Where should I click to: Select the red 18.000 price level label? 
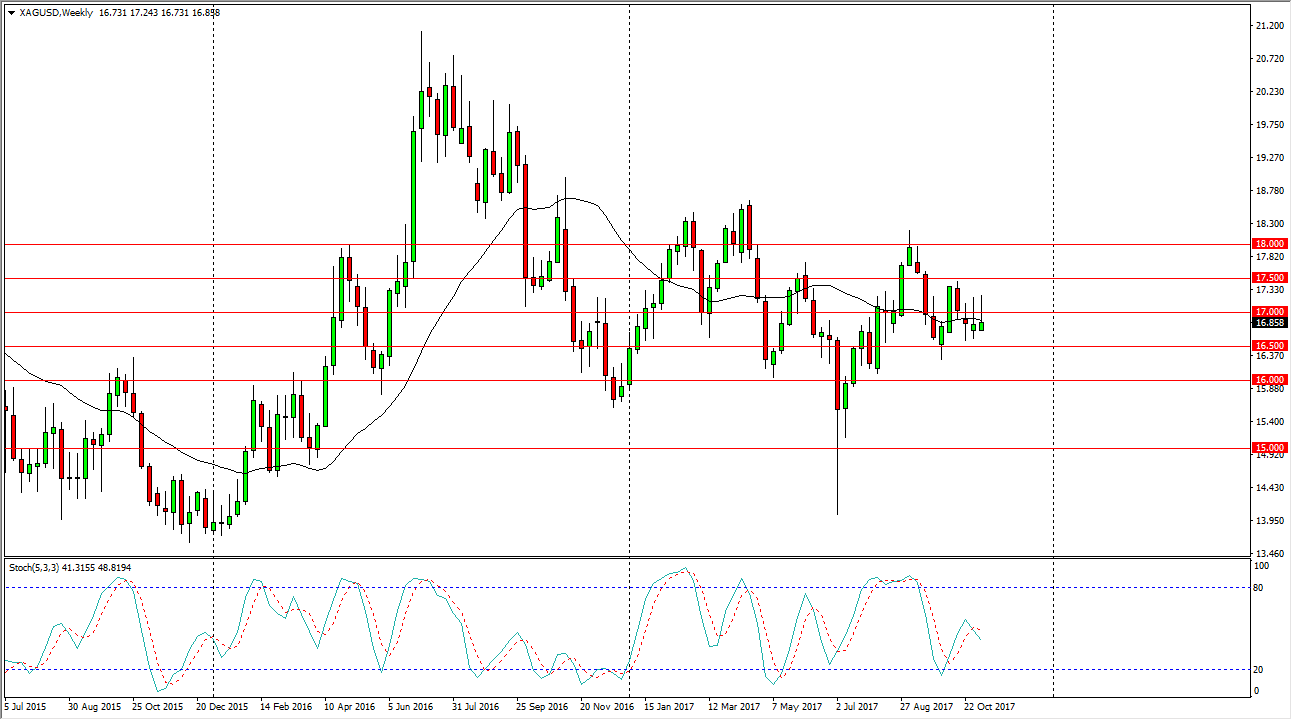[x=1270, y=244]
